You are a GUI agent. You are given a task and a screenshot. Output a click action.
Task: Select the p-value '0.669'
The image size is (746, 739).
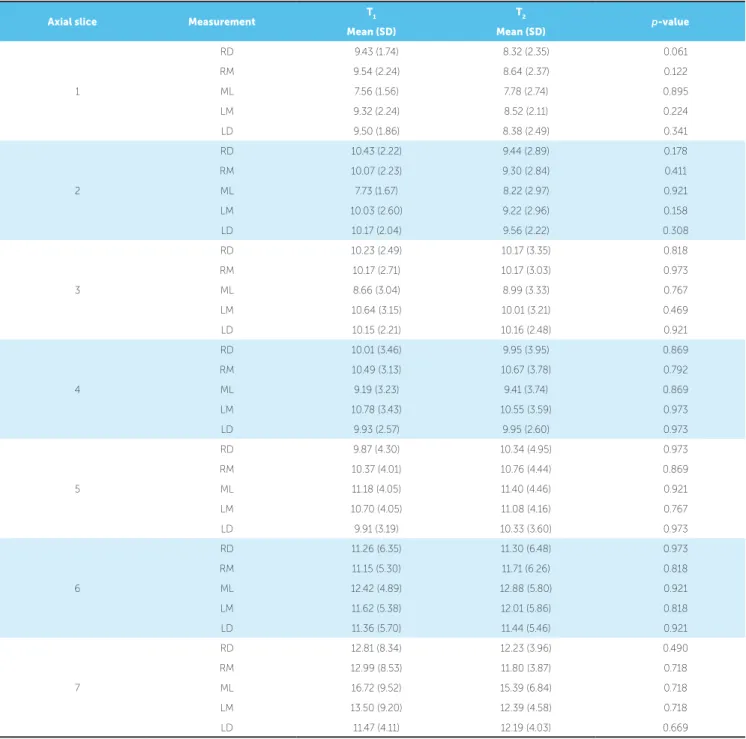coord(676,728)
